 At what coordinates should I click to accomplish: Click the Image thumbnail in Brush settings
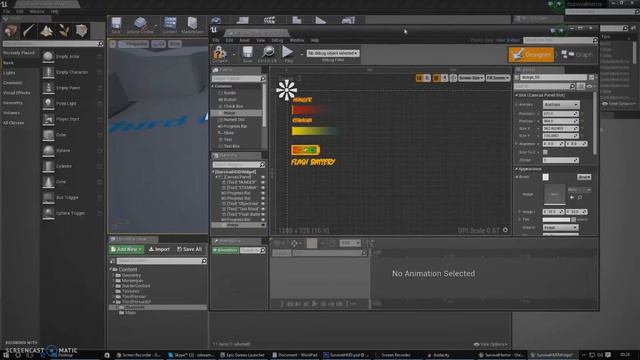point(554,194)
